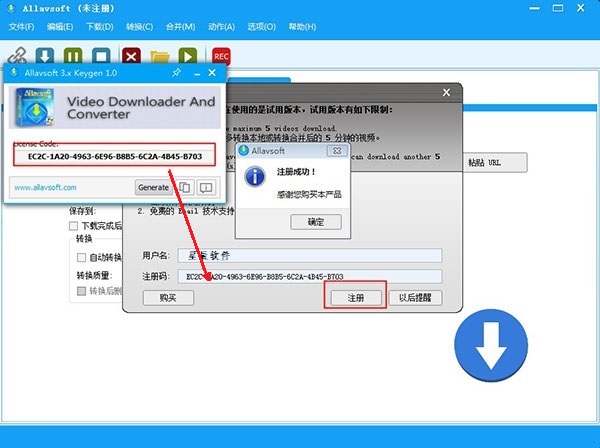Open the yellow folder toolbar icon
Image resolution: width=600 pixels, height=448 pixels.
point(160,56)
